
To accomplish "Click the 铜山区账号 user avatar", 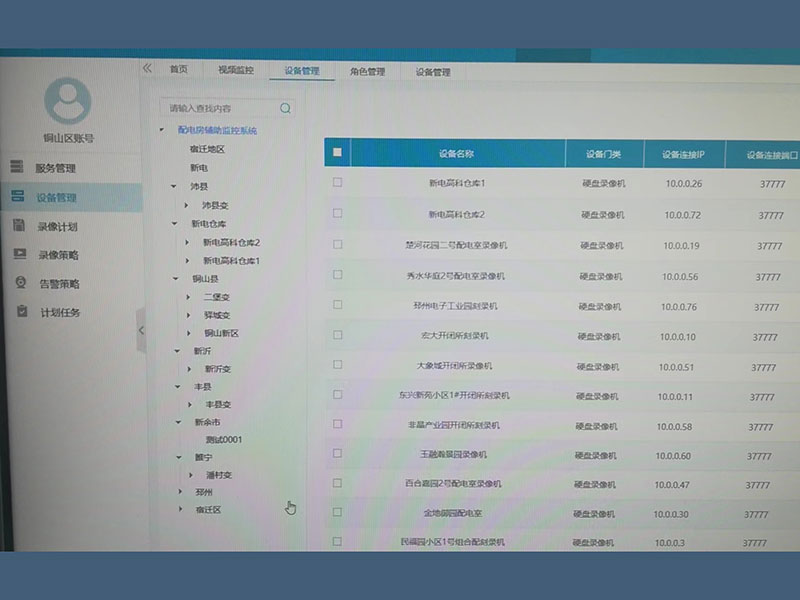I will (68, 101).
